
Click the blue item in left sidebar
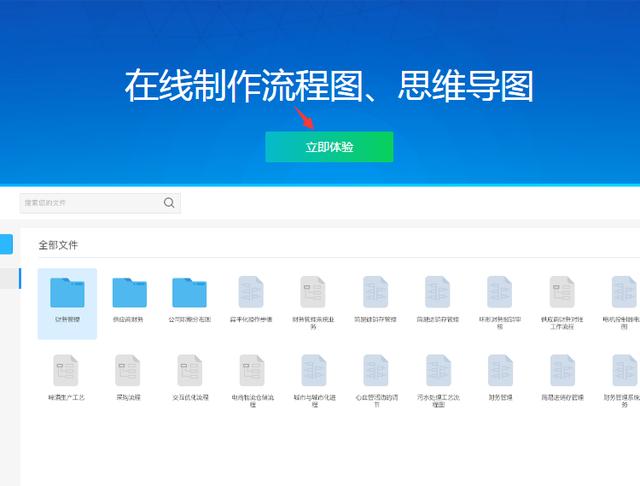pyautogui.click(x=6, y=244)
